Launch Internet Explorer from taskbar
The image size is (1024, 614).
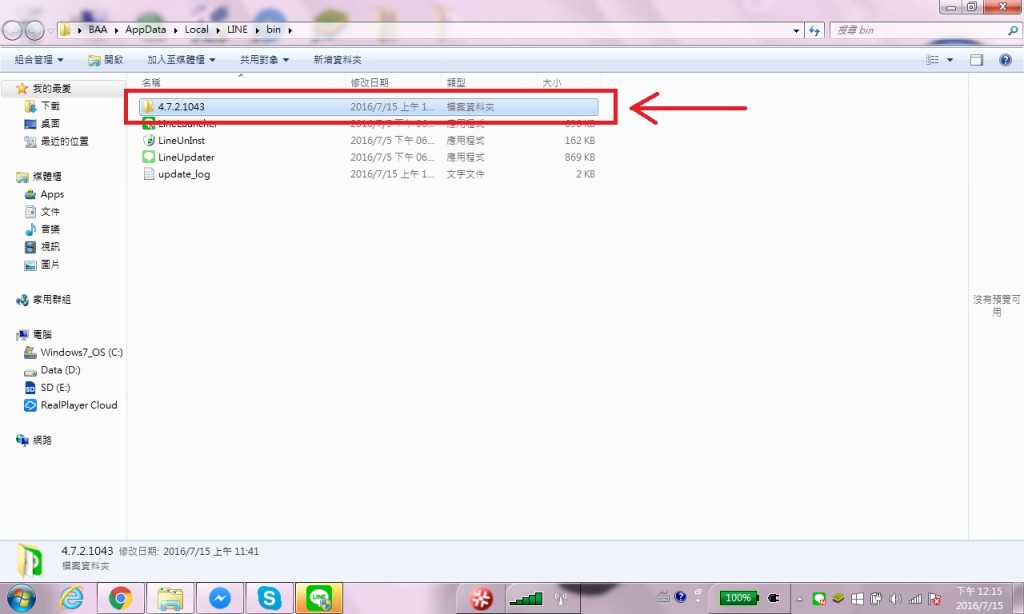click(x=71, y=598)
